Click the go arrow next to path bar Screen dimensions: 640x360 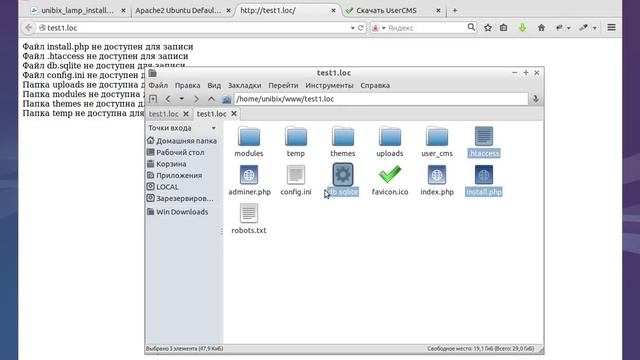click(x=536, y=99)
